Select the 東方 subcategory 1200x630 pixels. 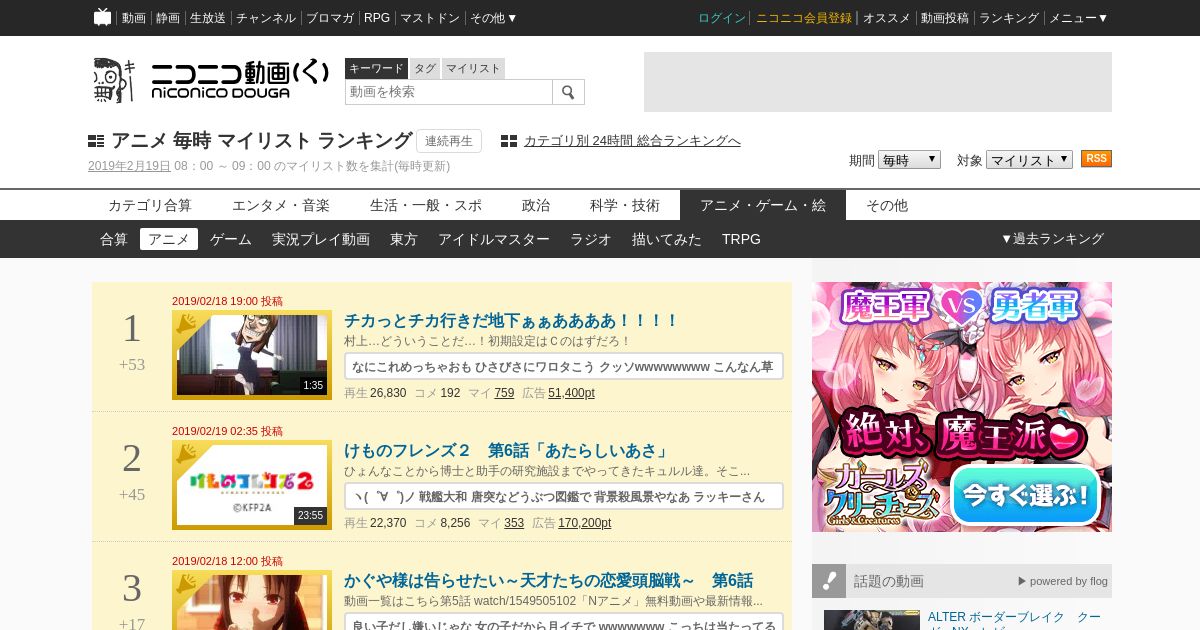404,239
